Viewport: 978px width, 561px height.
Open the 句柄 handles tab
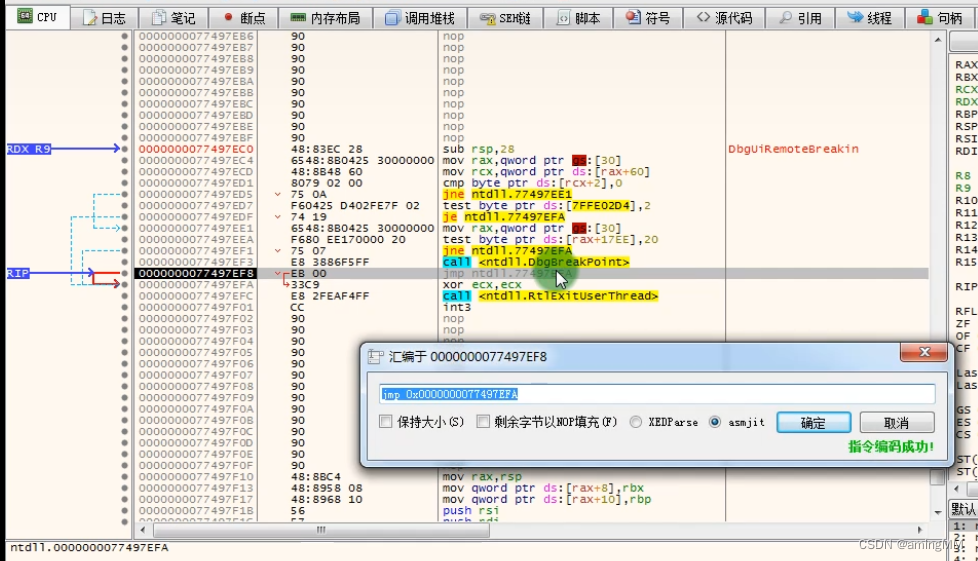[x=939, y=18]
